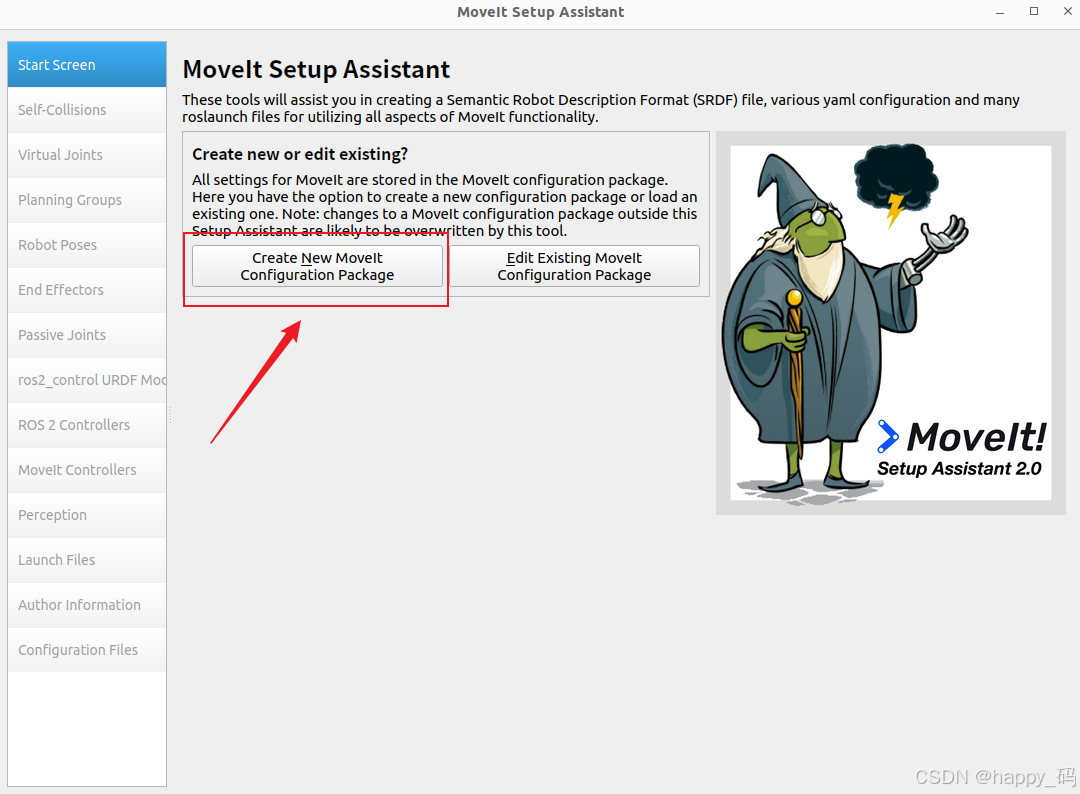1080x794 pixels.
Task: Open Launch Files step
Action: (87, 560)
